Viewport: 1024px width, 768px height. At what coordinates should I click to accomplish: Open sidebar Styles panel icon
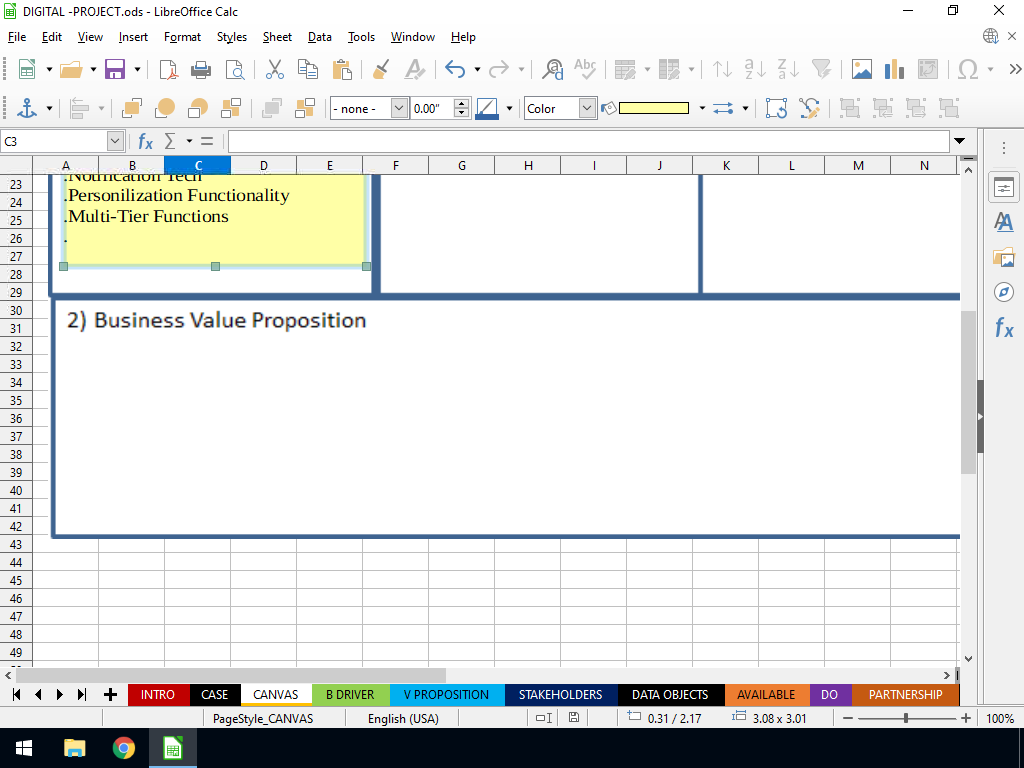[x=1004, y=222]
